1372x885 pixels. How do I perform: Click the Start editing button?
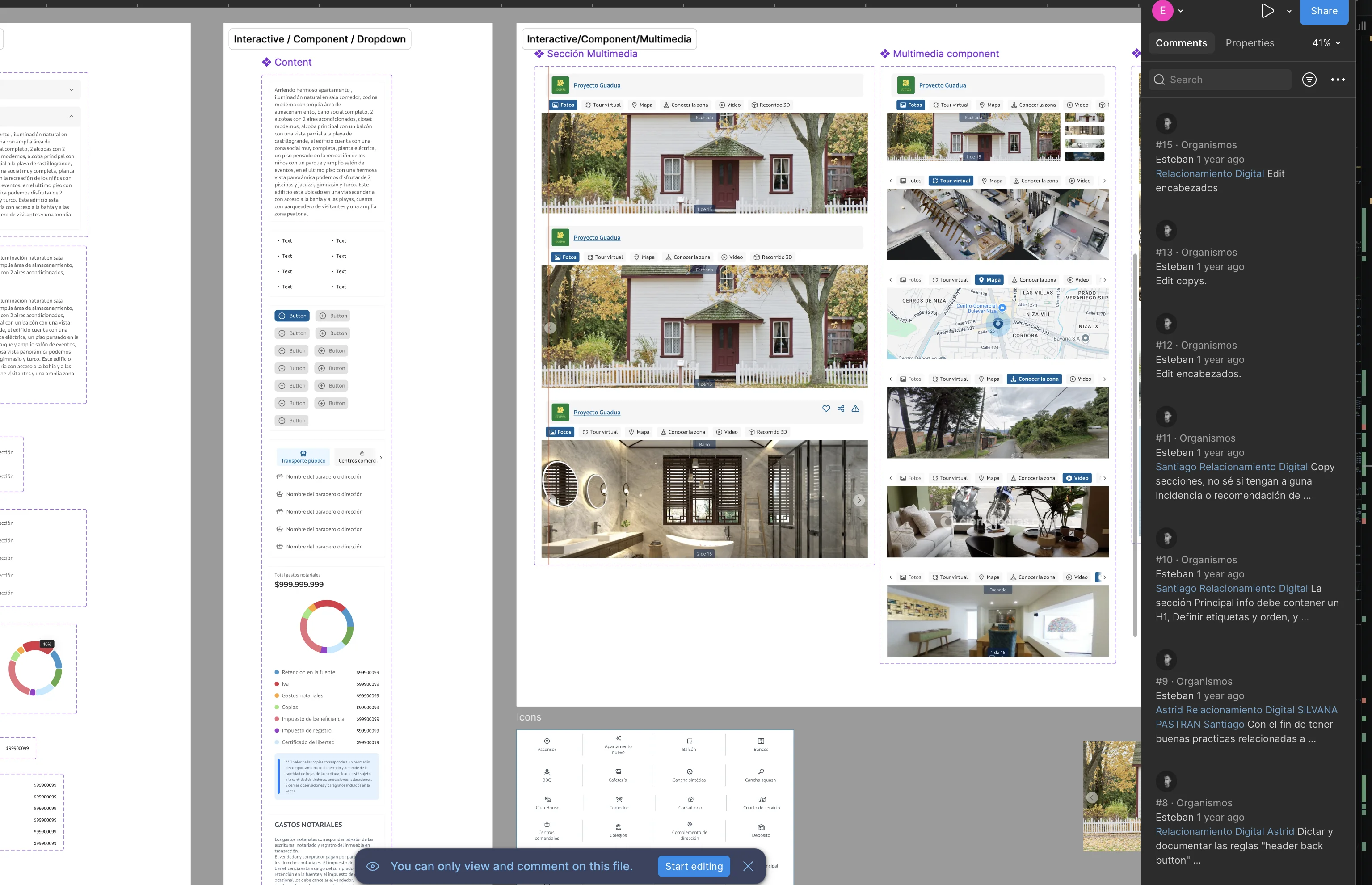694,866
